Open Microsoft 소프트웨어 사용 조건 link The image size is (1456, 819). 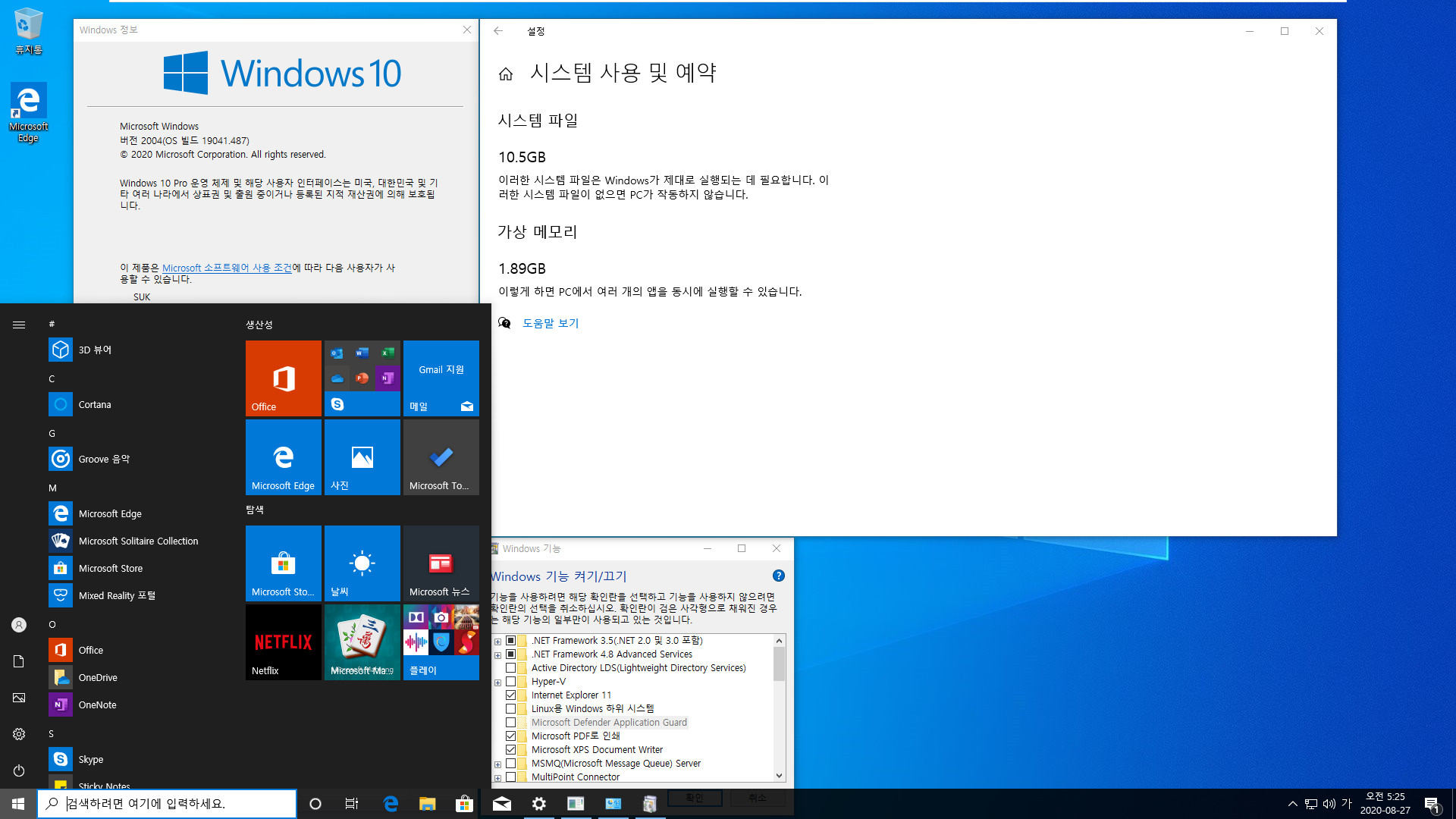227,268
